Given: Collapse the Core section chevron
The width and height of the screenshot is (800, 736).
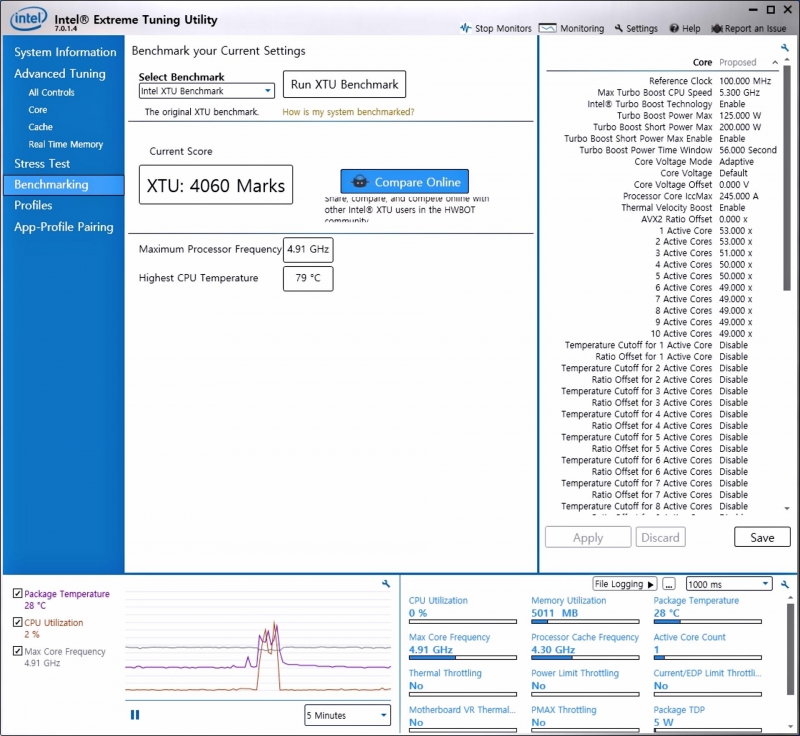Looking at the screenshot, I should point(774,62).
